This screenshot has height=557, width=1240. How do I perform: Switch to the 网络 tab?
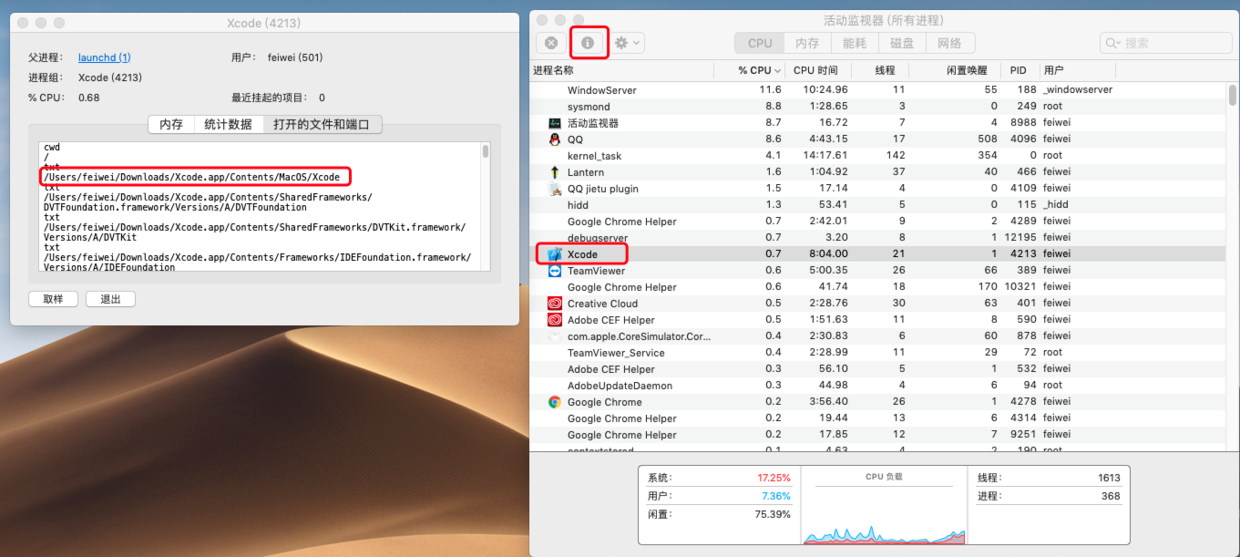point(950,43)
